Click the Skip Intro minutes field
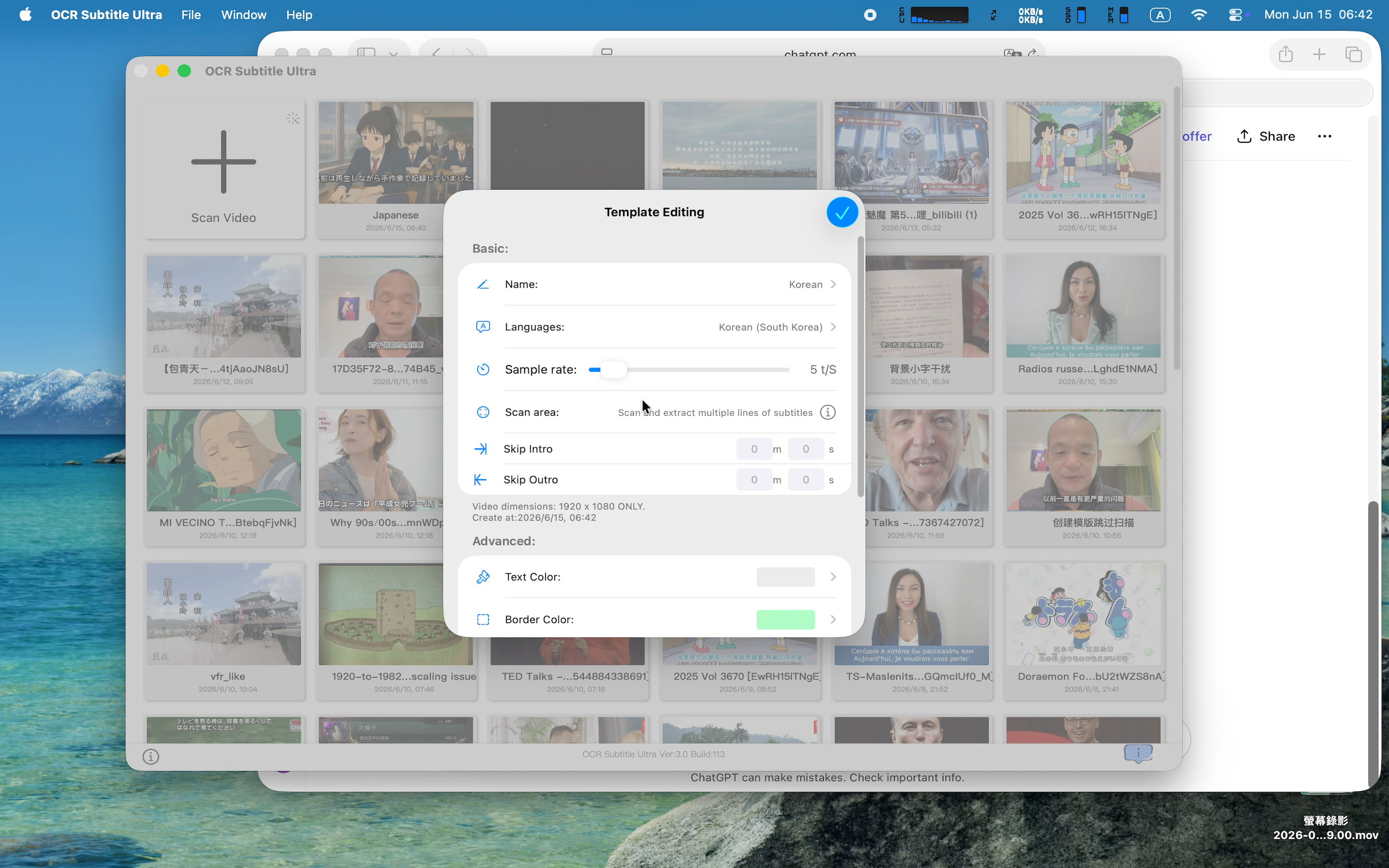Screen dimensions: 1389x868 754,449
